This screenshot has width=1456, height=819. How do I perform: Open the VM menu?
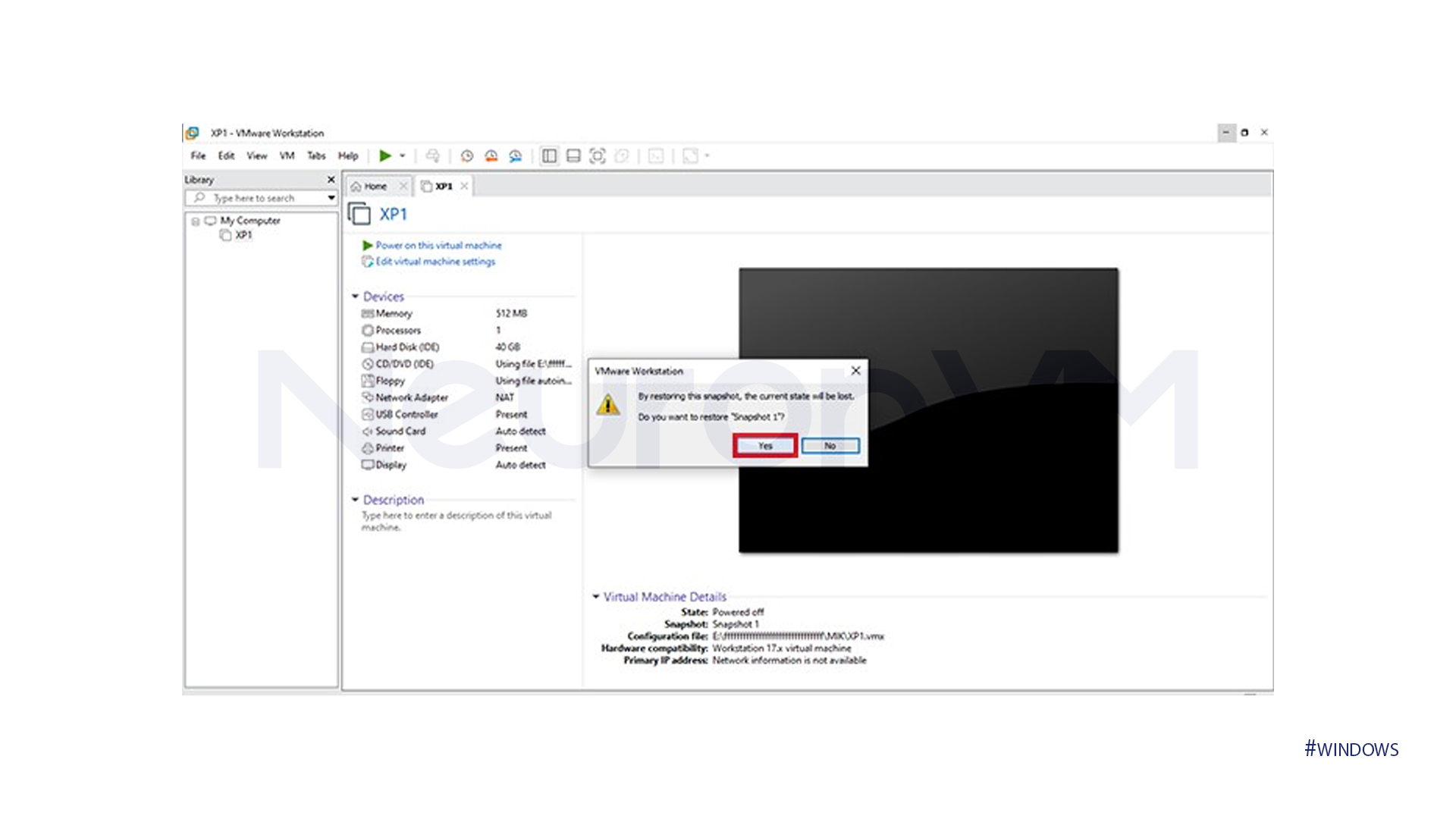(x=287, y=155)
